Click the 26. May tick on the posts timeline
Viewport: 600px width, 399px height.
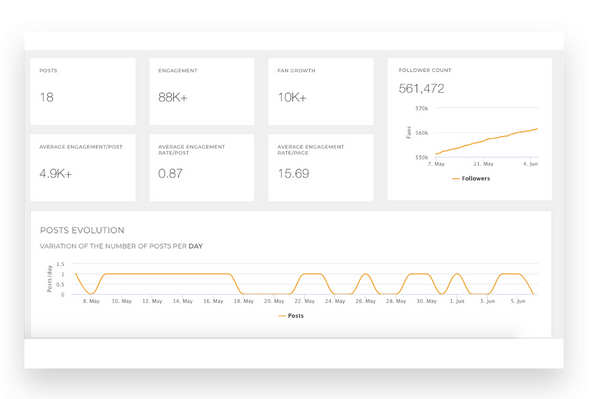click(365, 301)
